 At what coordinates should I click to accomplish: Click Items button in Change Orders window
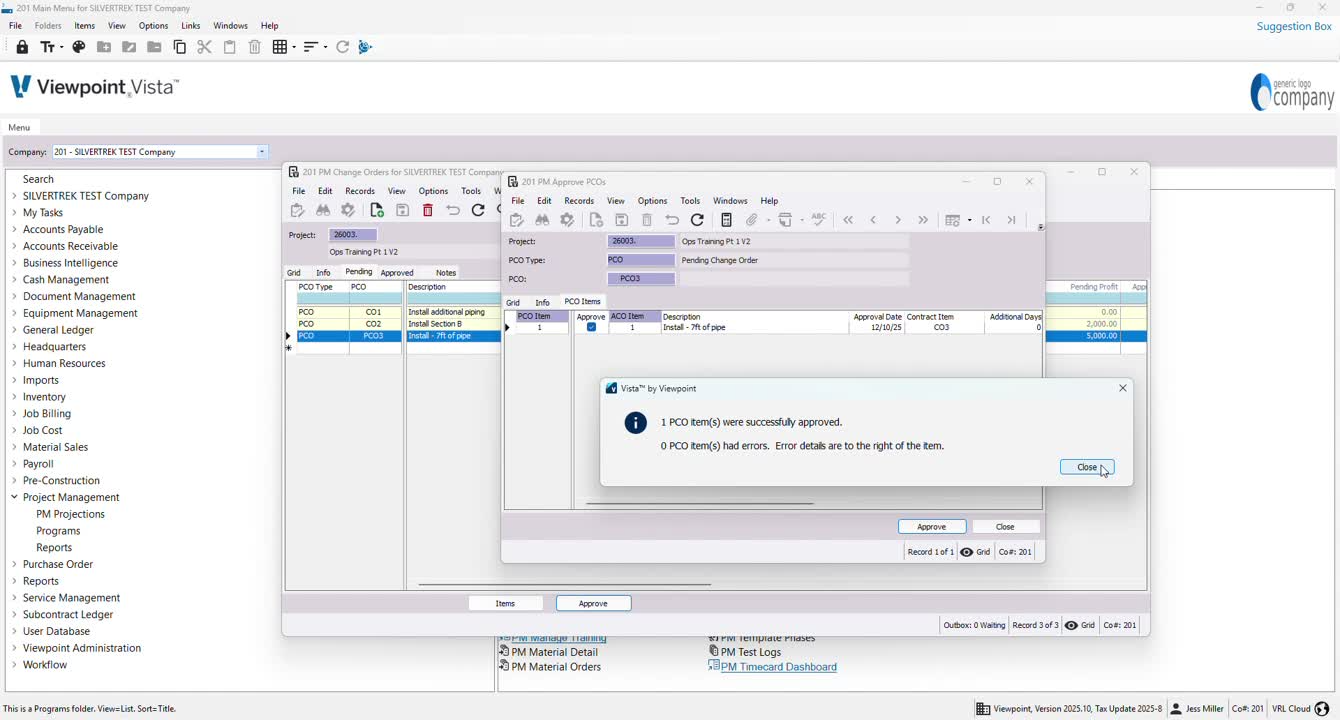[x=506, y=603]
